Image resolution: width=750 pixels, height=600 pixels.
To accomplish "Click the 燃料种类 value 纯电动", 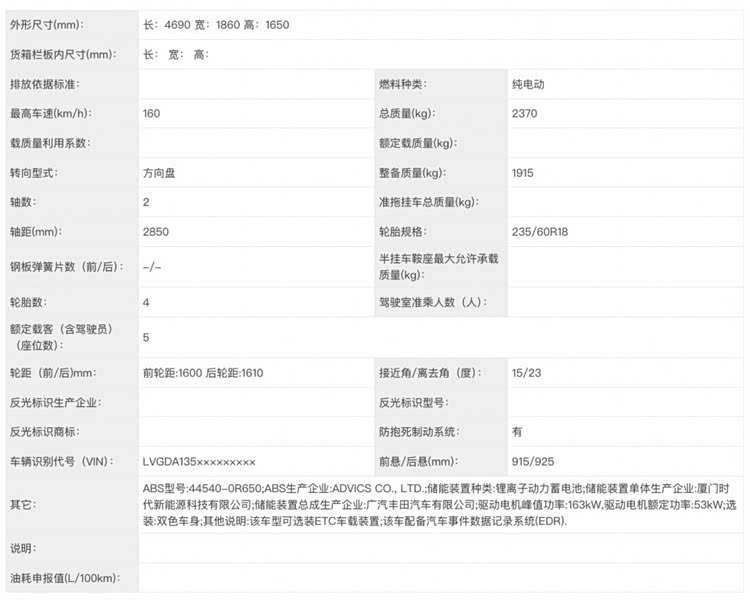I will pos(528,84).
